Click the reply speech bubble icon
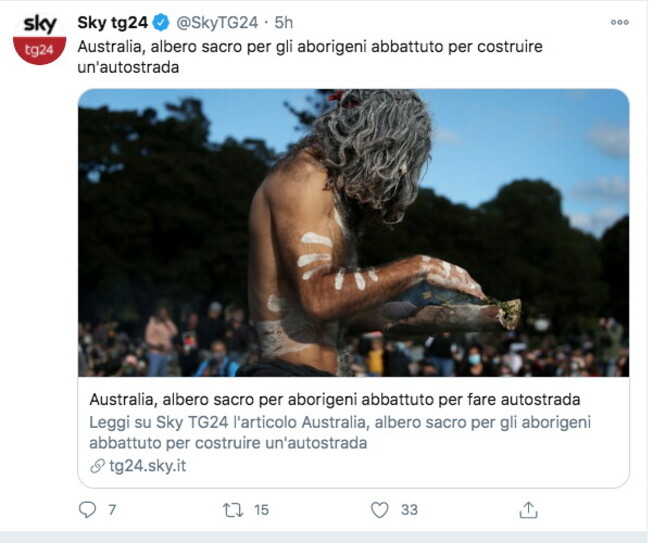This screenshot has height=543, width=653. click(87, 510)
